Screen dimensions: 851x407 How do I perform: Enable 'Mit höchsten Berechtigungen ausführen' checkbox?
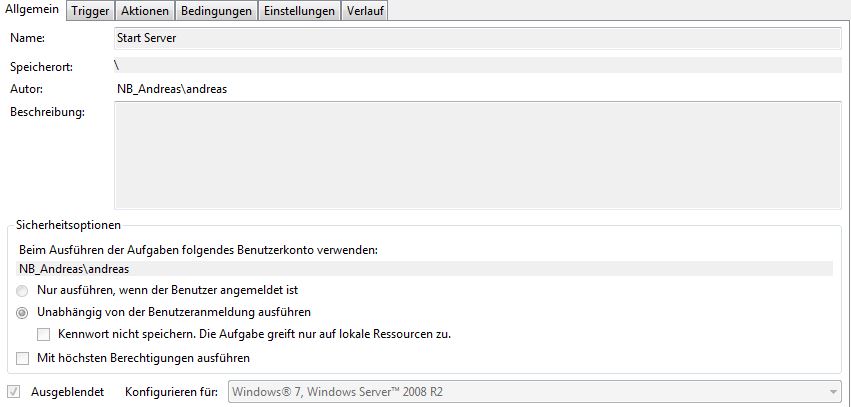pyautogui.click(x=22, y=359)
